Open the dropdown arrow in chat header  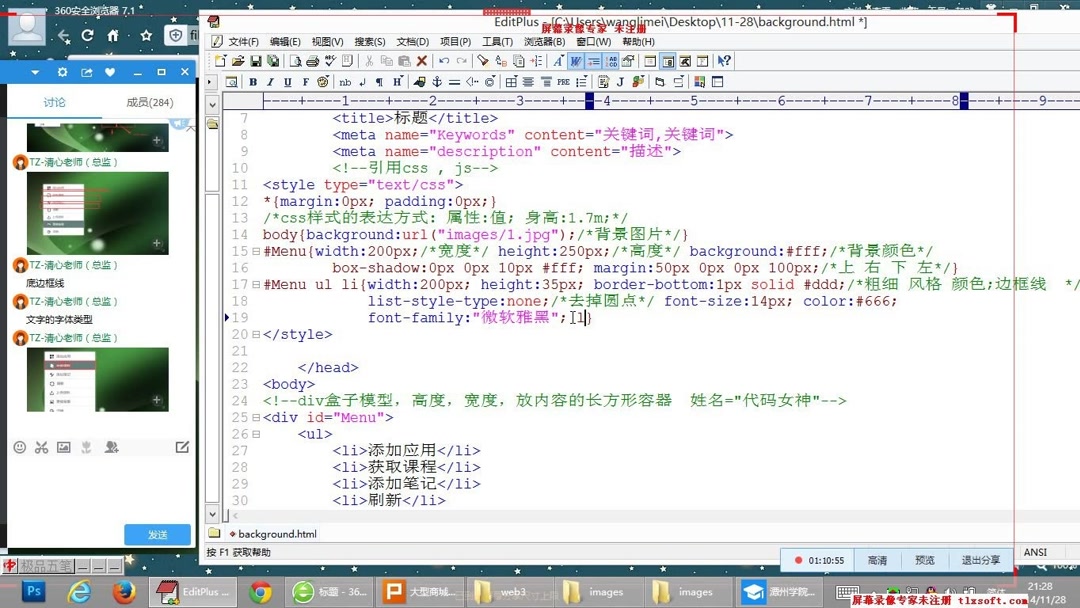[x=35, y=72]
